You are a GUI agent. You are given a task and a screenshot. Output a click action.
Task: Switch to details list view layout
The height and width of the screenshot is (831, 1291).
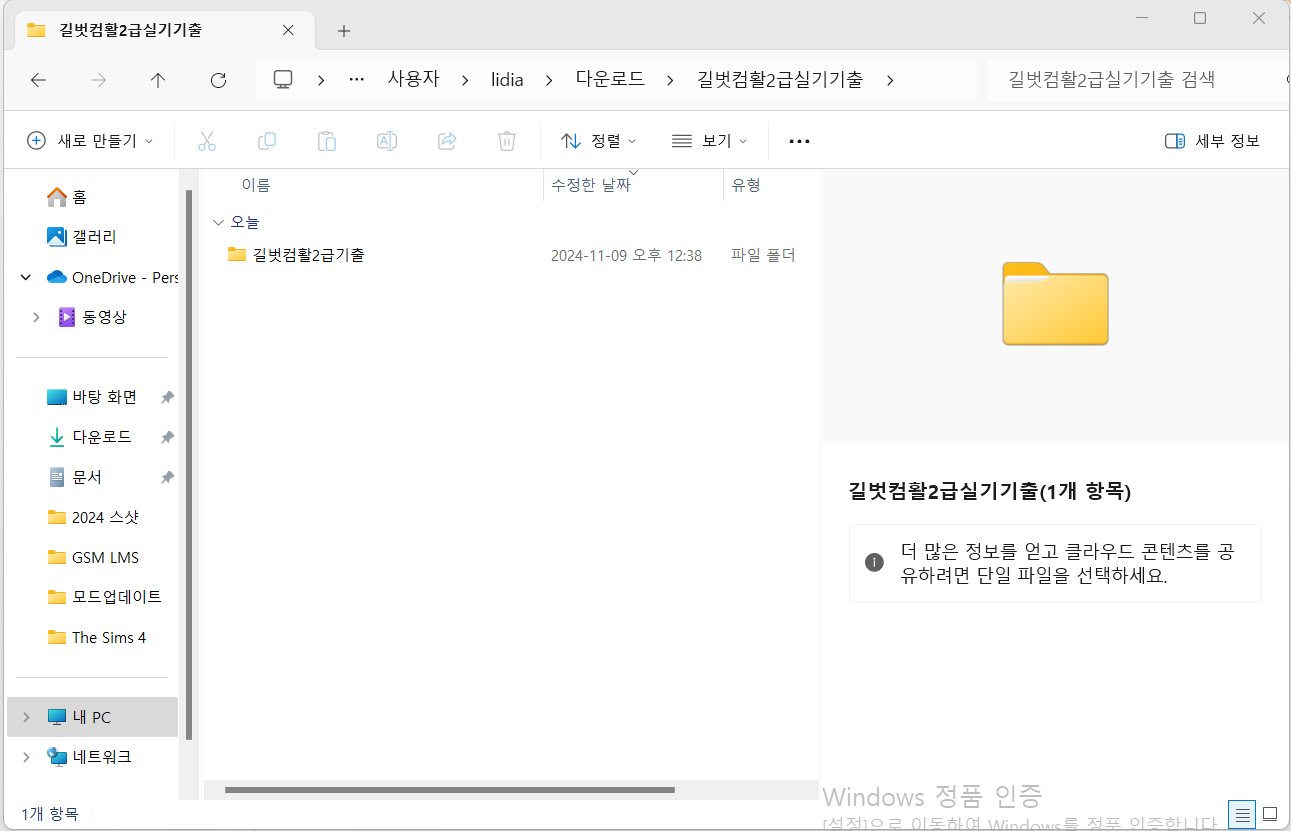click(x=1243, y=814)
